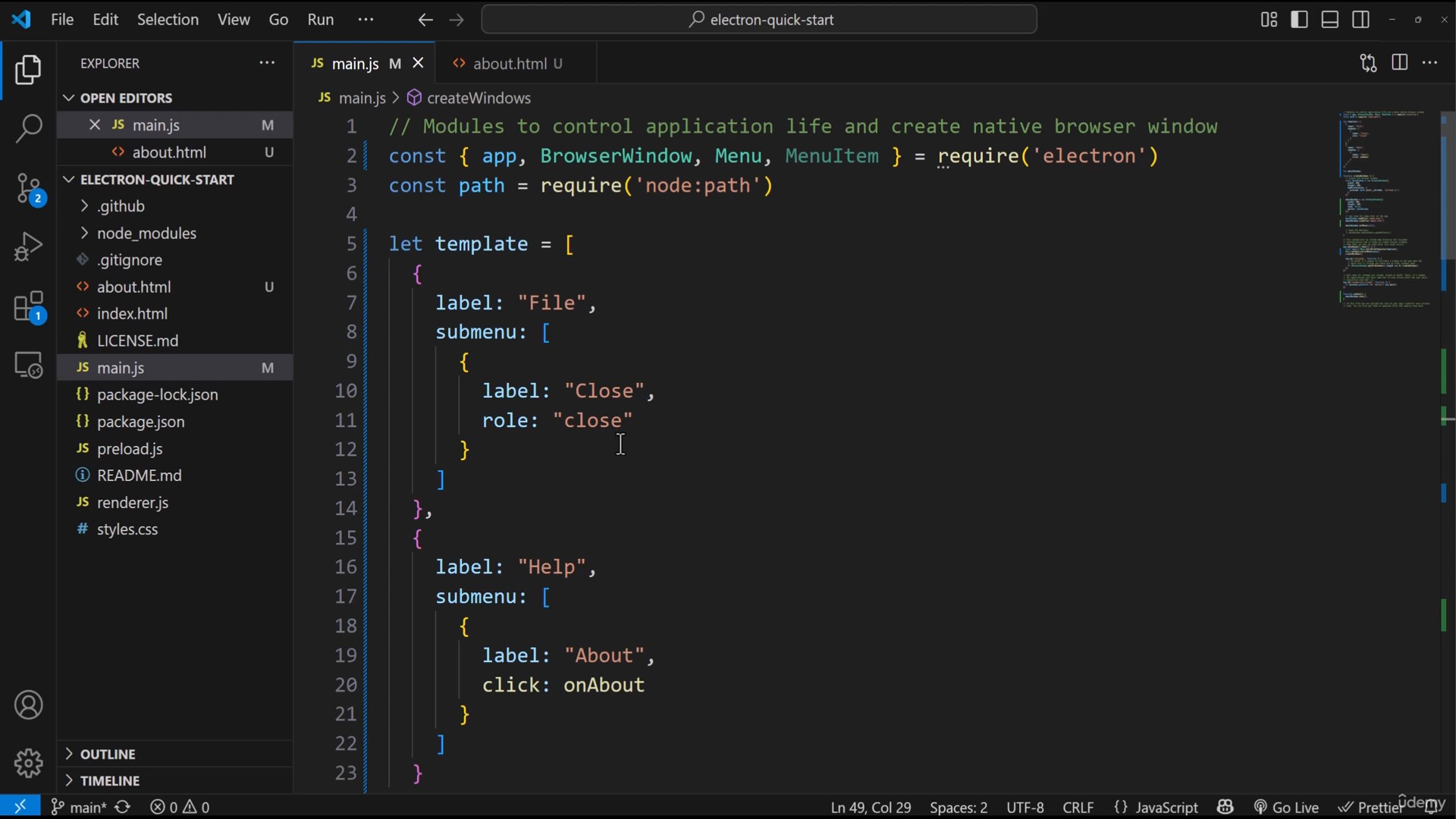
Task: Click the Prettier status item
Action: (x=1370, y=807)
